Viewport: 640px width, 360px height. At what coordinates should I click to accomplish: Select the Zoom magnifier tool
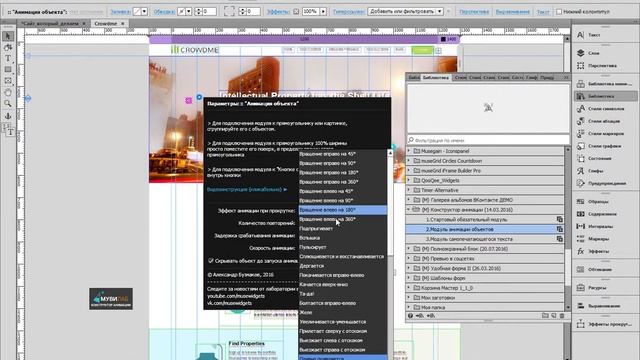tap(8, 104)
